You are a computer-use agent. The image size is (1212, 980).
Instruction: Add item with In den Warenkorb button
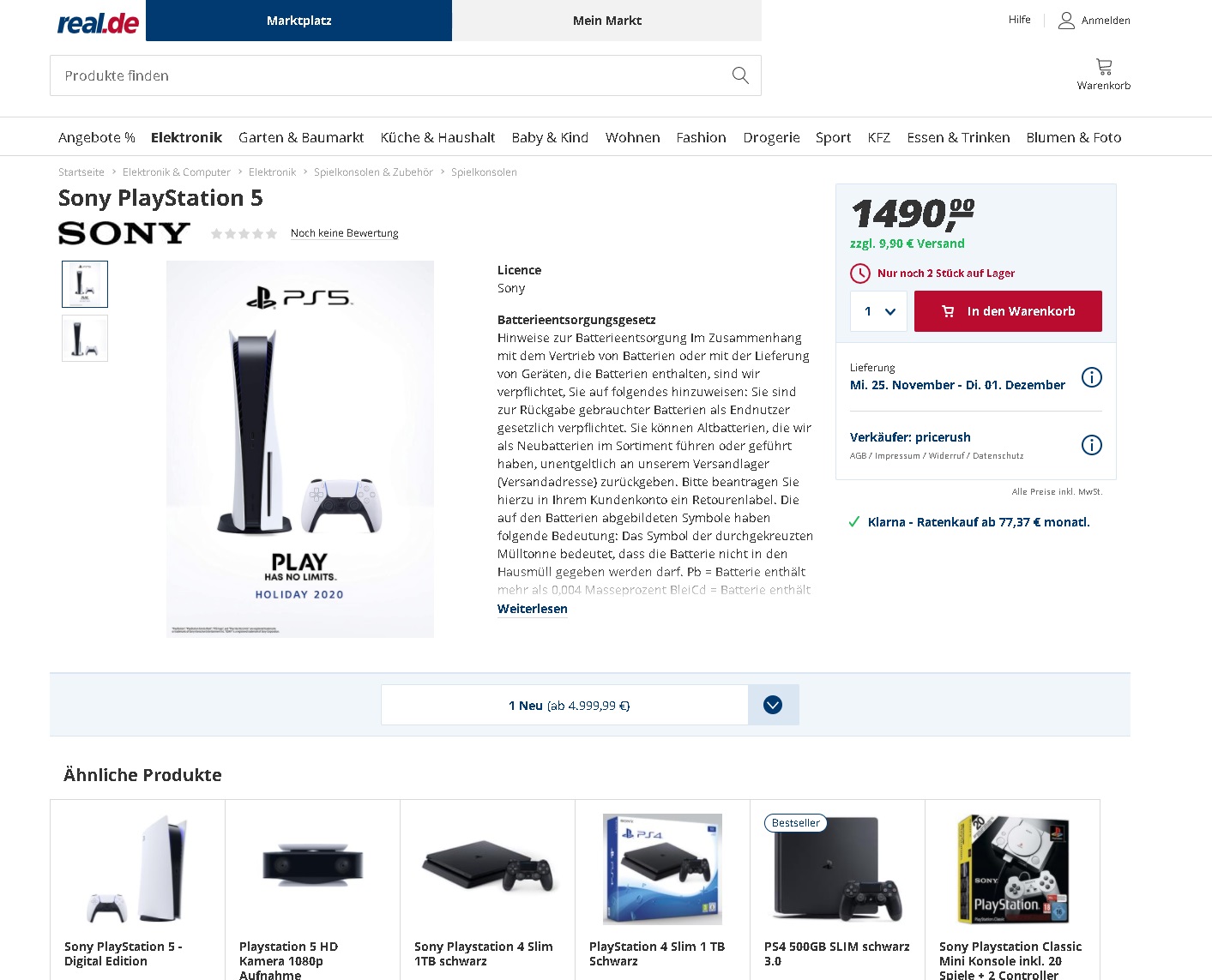(1008, 311)
